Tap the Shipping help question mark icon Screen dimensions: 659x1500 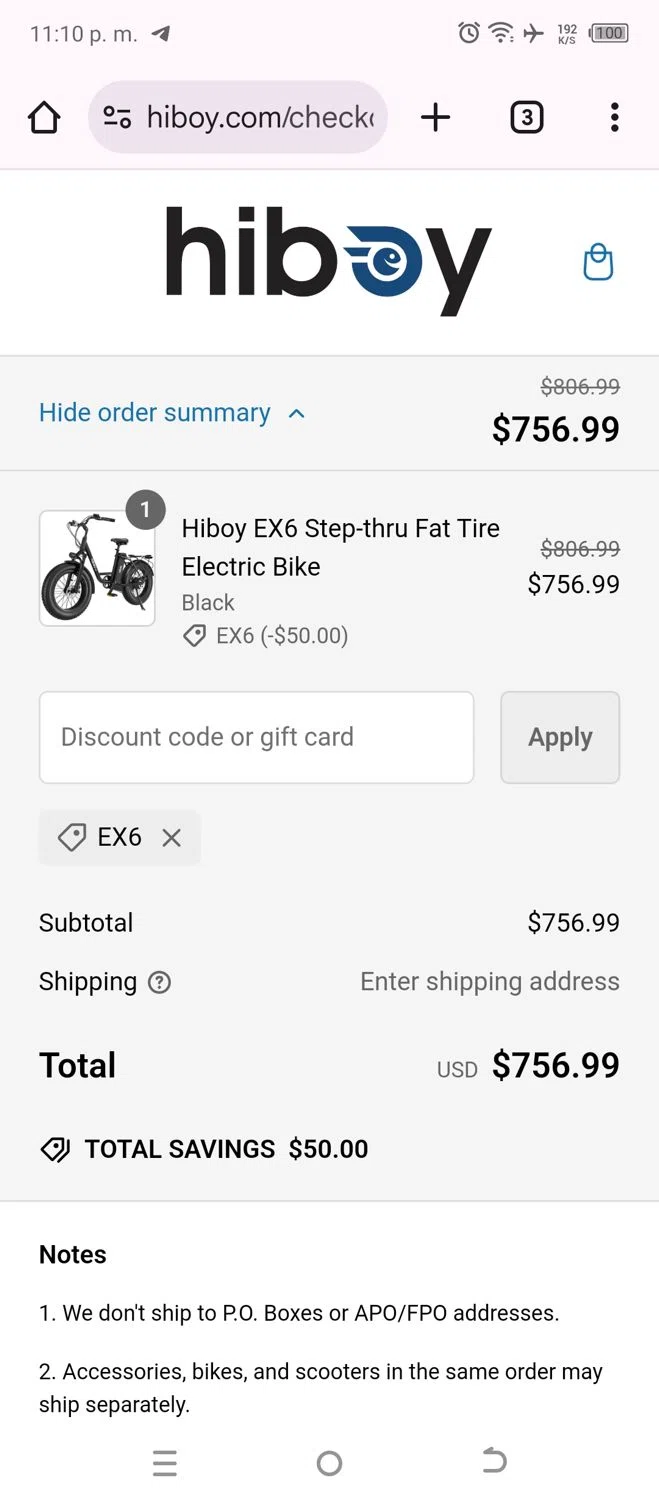[x=159, y=982]
